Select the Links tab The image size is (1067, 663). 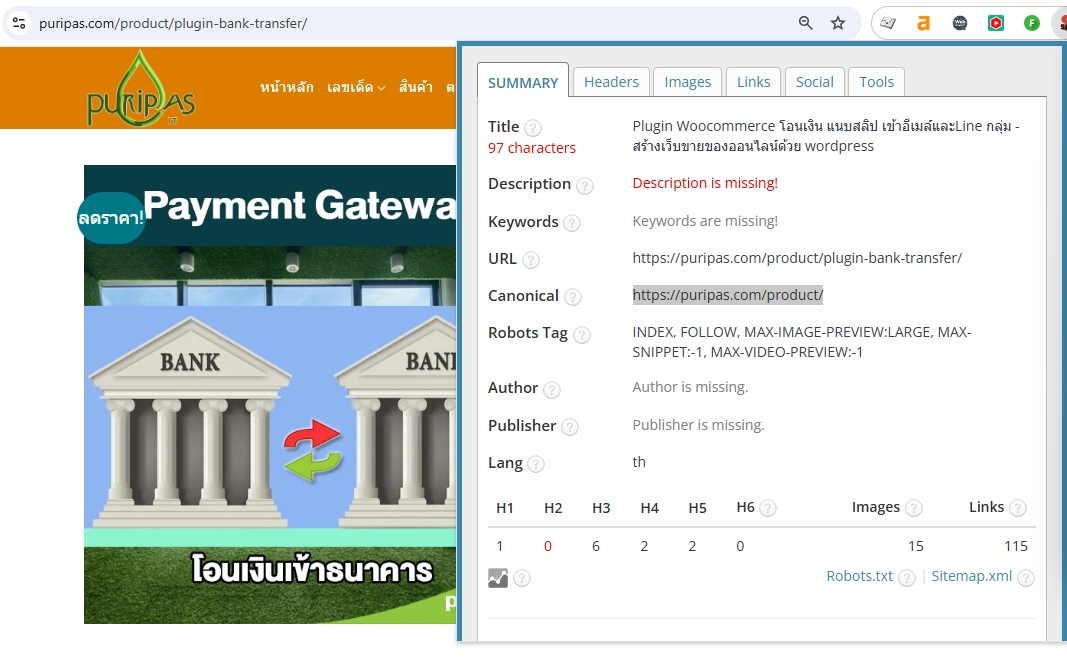(753, 82)
